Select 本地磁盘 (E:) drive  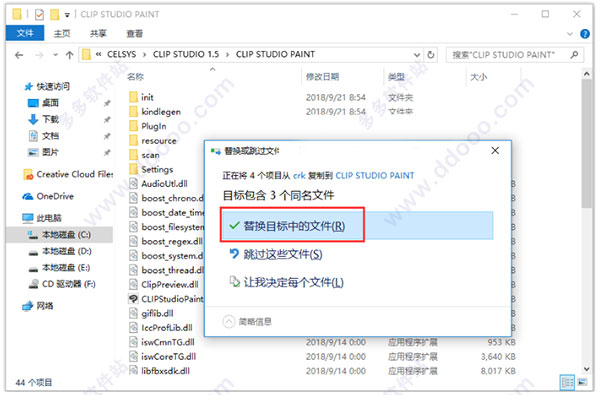[59, 268]
